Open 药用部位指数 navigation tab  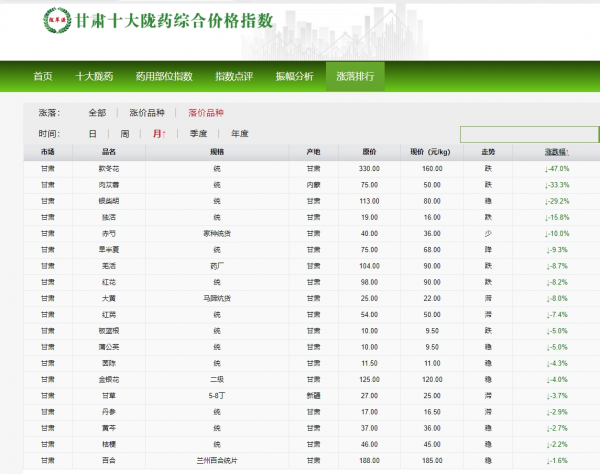click(163, 76)
